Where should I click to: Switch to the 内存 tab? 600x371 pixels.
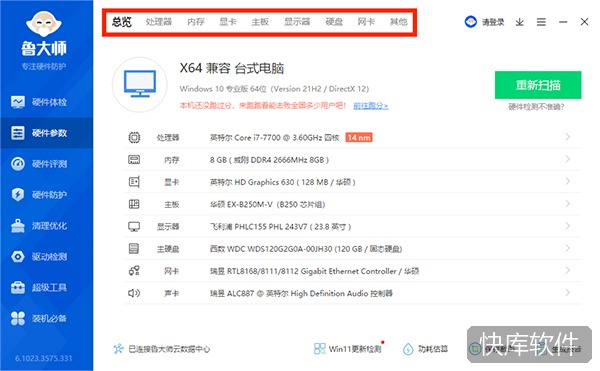[196, 22]
